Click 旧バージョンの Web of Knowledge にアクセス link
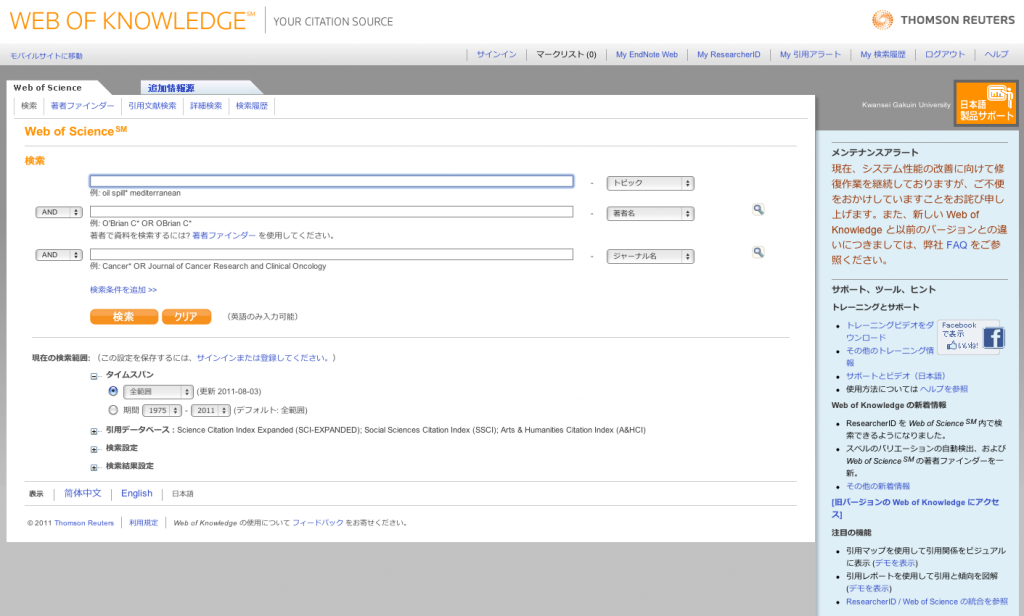This screenshot has height=616, width=1024. [x=915, y=508]
